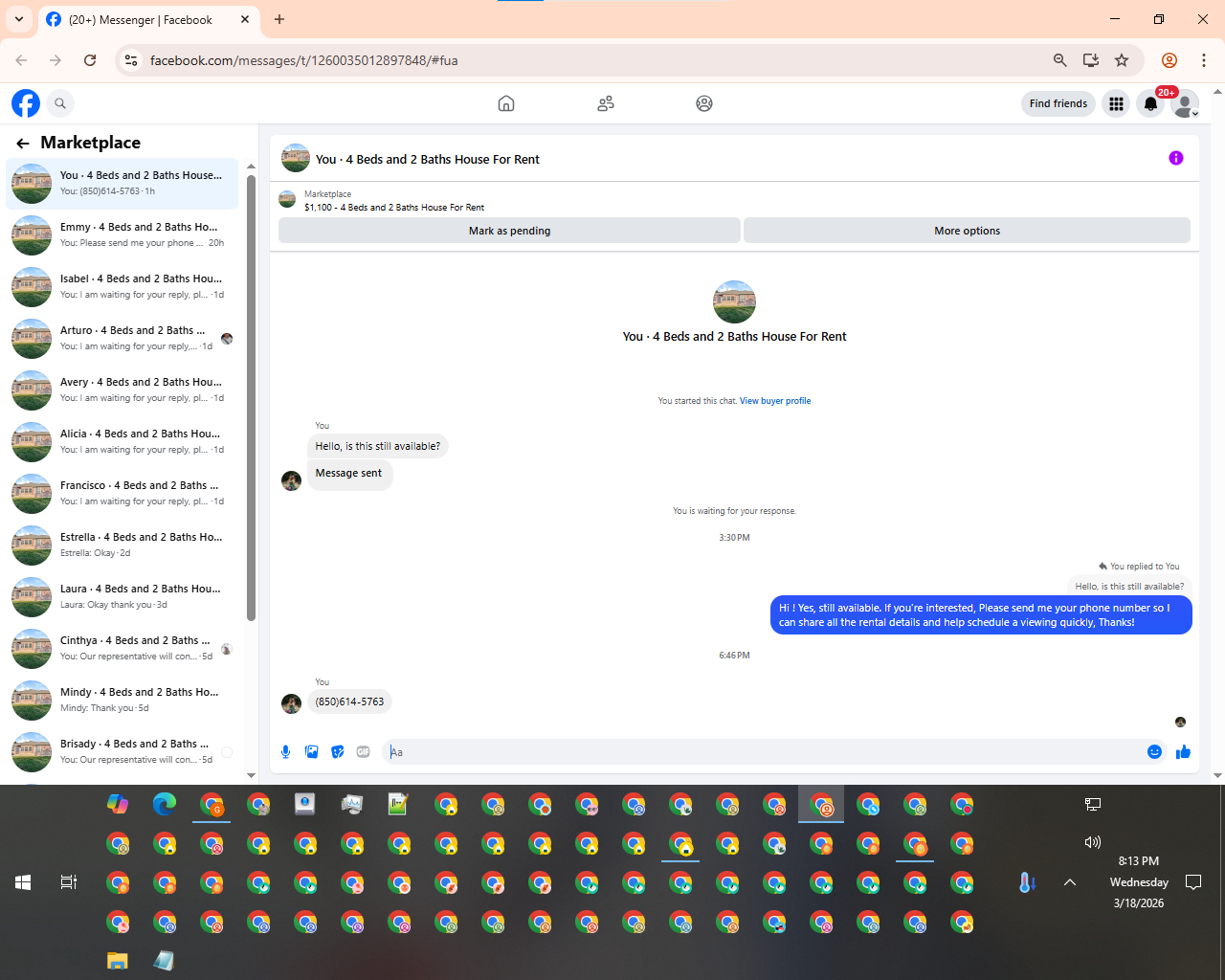
Task: Choose the sticker icon in composer
Action: click(338, 752)
